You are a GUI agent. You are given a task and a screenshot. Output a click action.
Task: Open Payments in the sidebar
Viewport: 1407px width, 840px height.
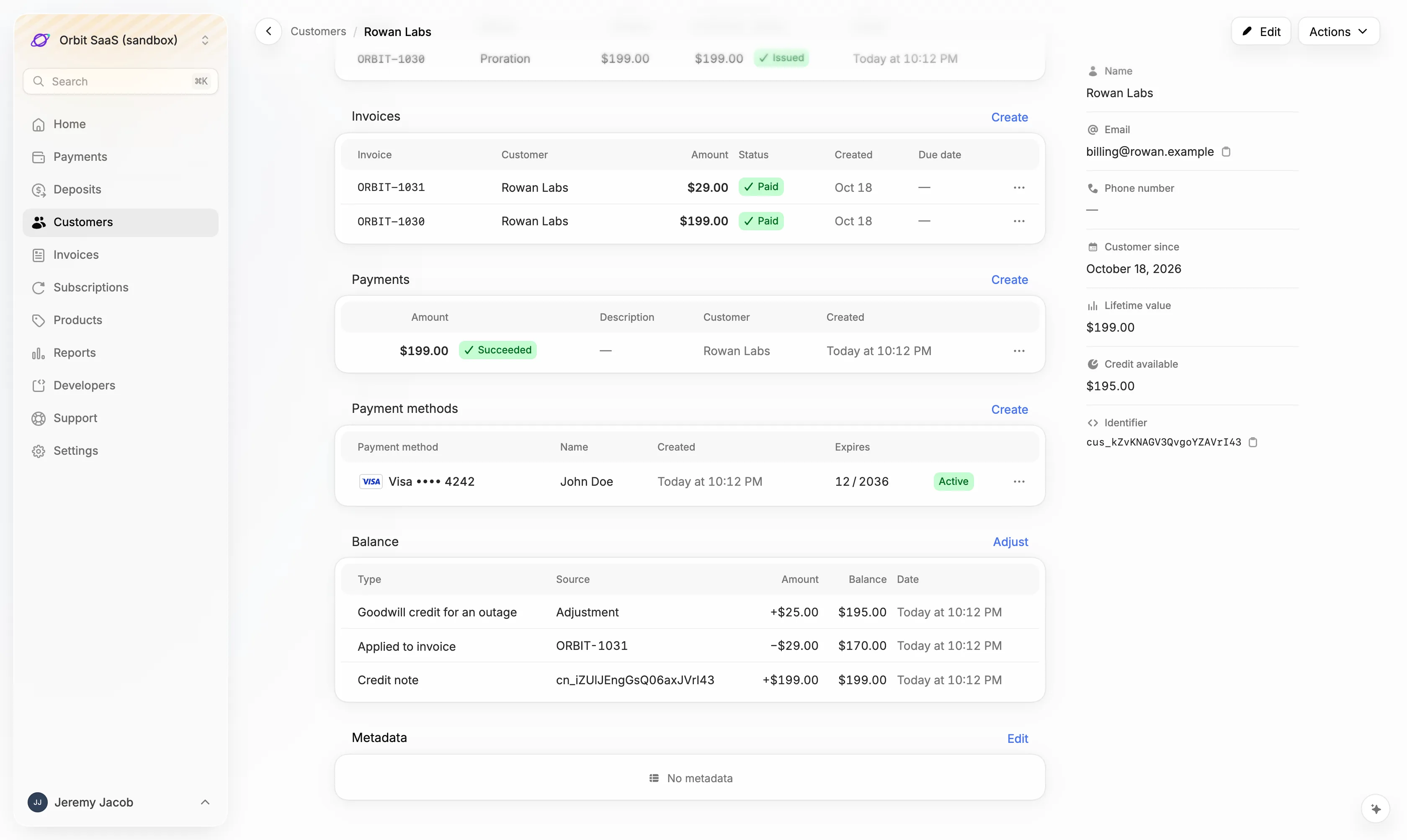(121, 157)
